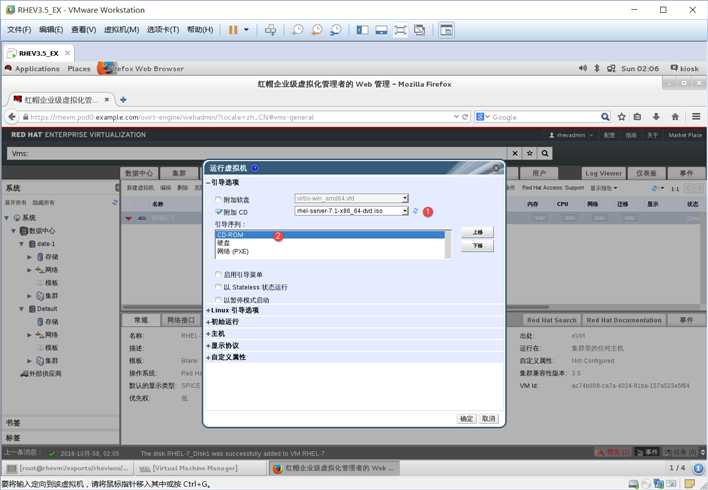The height and width of the screenshot is (490, 708).
Task: Open the 帮助(H) menu
Action: pyautogui.click(x=200, y=30)
